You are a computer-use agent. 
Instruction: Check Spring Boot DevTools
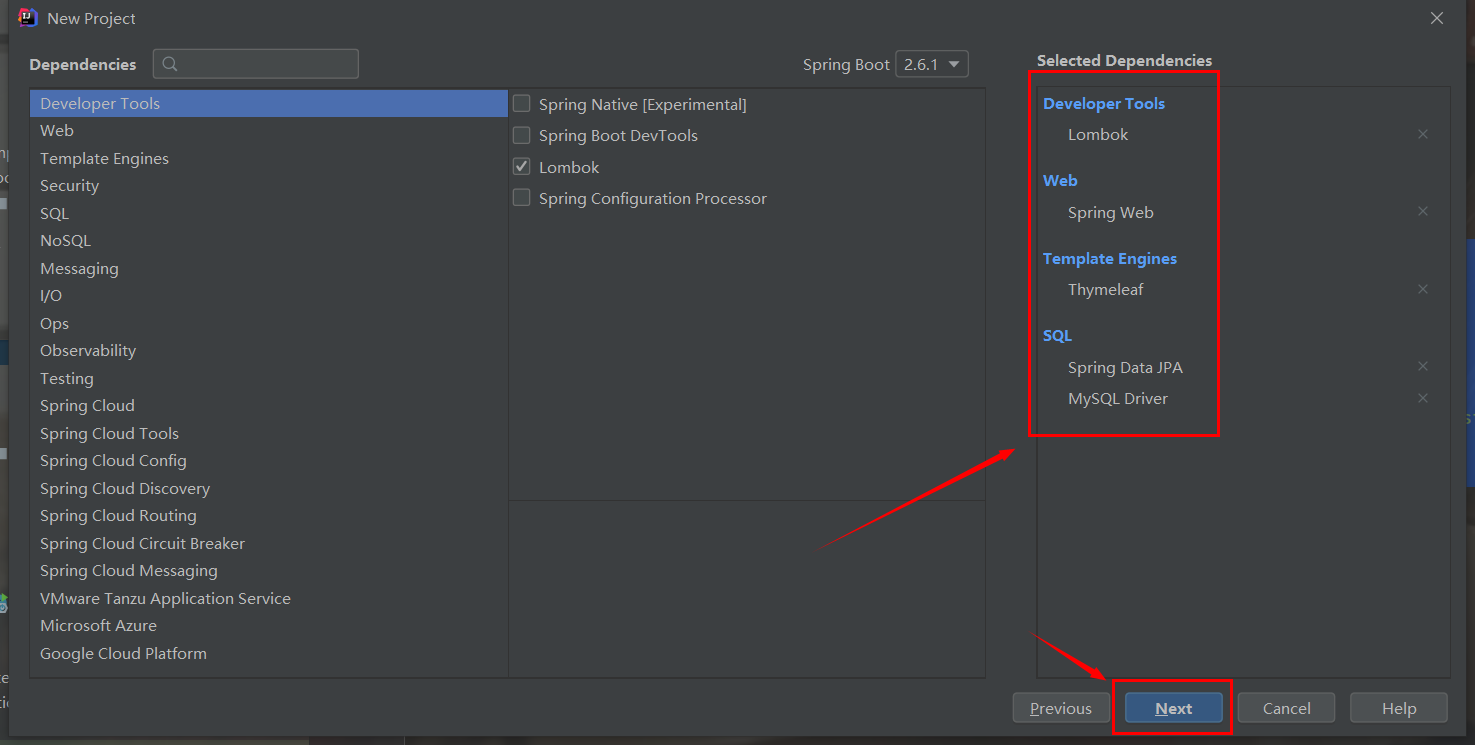coord(521,135)
